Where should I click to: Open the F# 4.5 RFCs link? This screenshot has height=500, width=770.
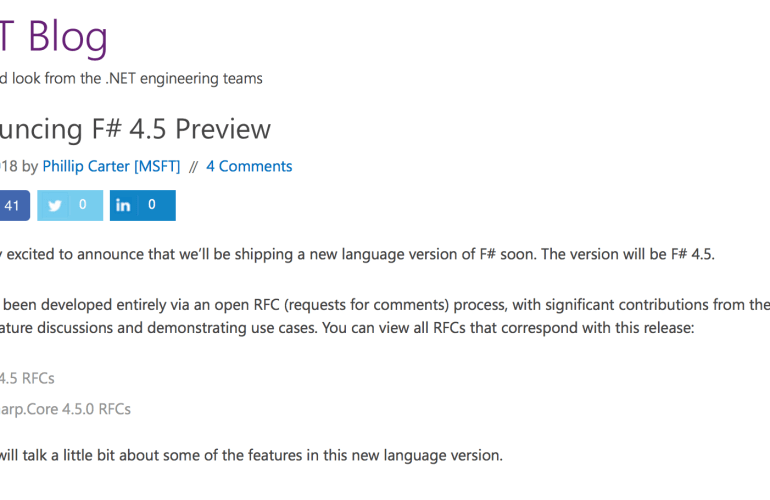pos(27,378)
